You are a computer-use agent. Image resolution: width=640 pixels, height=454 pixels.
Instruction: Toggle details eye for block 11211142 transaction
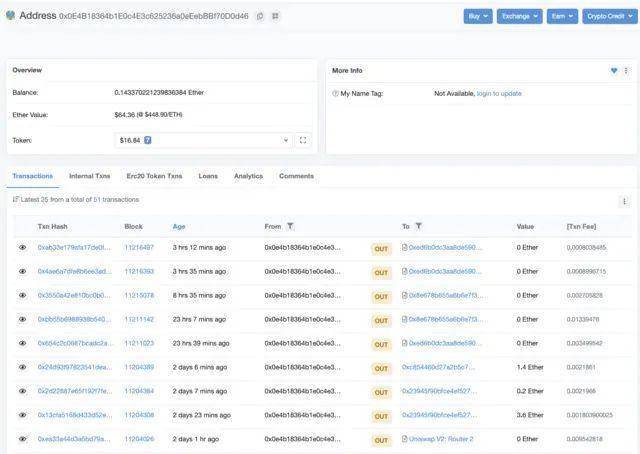[x=22, y=319]
